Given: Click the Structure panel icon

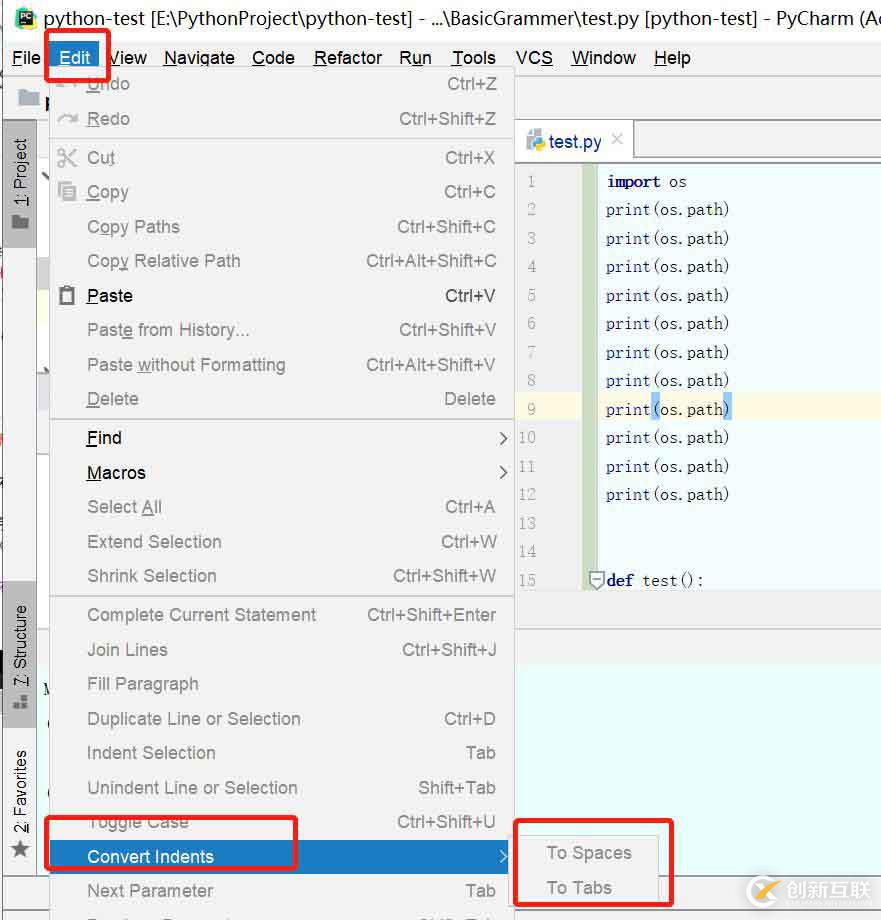Looking at the screenshot, I should click(x=21, y=702).
